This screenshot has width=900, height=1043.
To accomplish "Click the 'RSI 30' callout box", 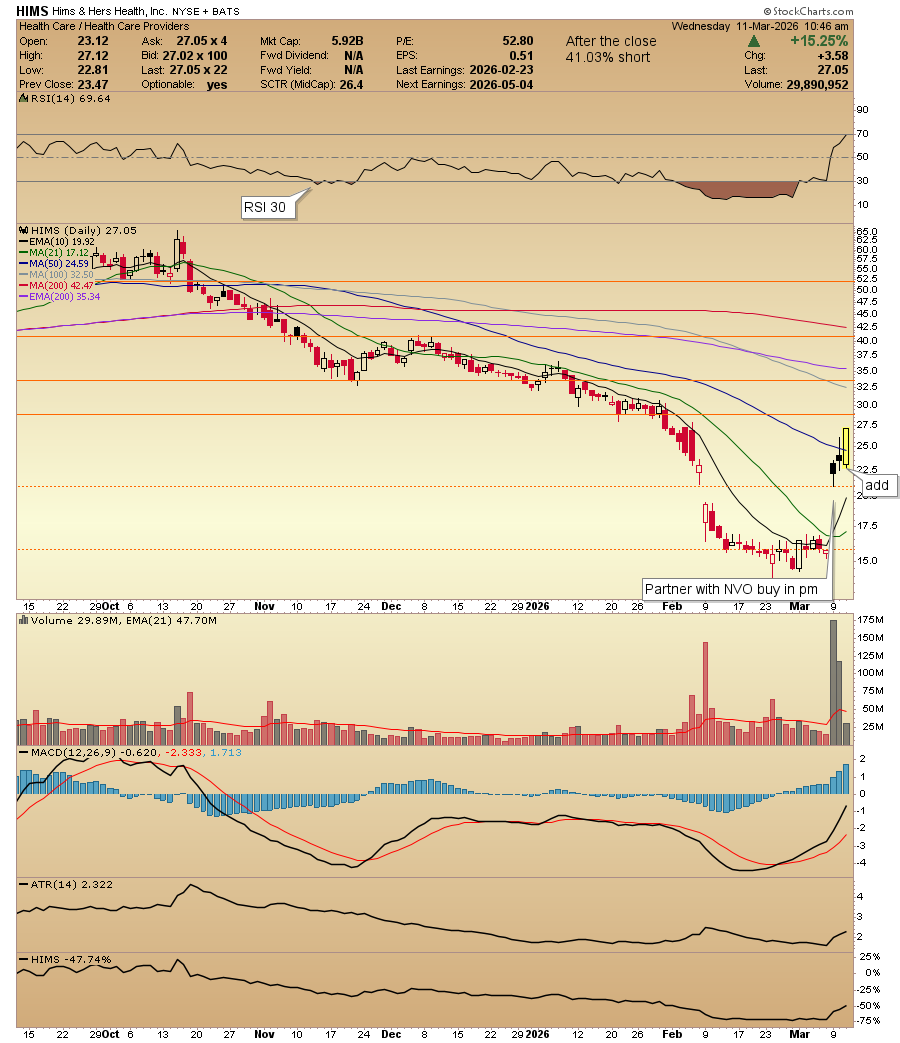I will [268, 207].
